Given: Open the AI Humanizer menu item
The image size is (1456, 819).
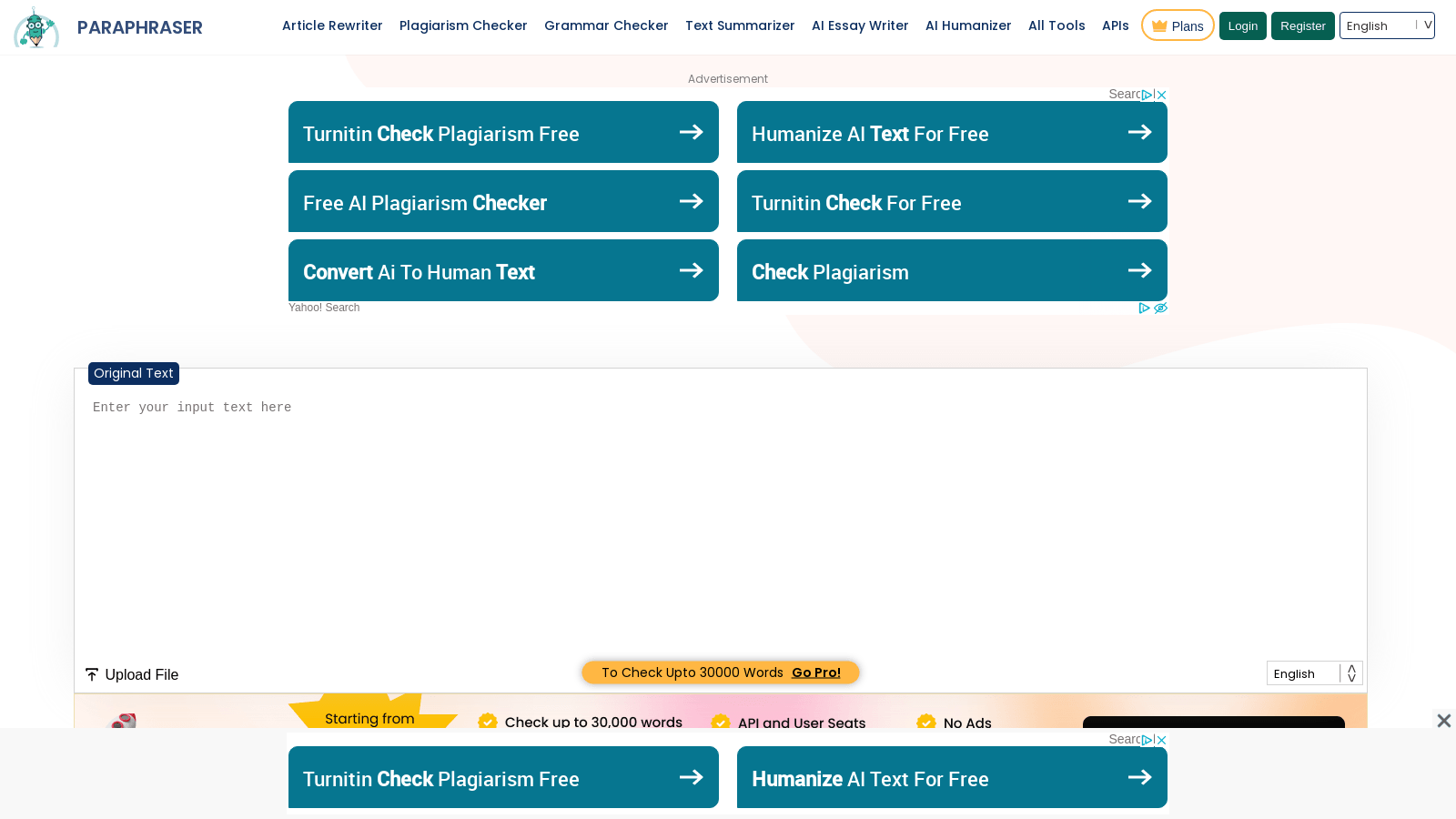Looking at the screenshot, I should coord(968,25).
